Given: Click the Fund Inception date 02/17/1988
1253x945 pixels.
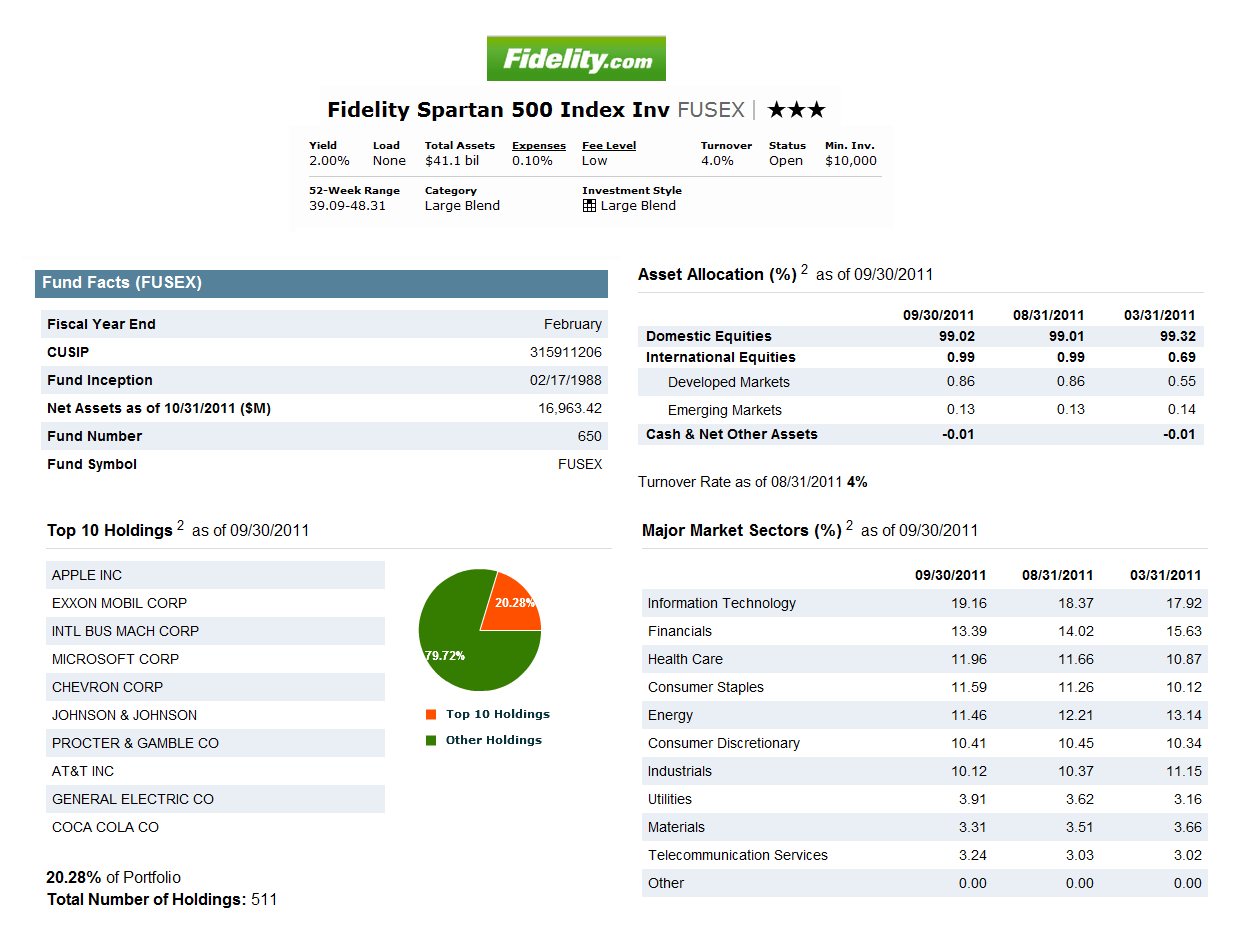Looking at the screenshot, I should click(x=566, y=380).
